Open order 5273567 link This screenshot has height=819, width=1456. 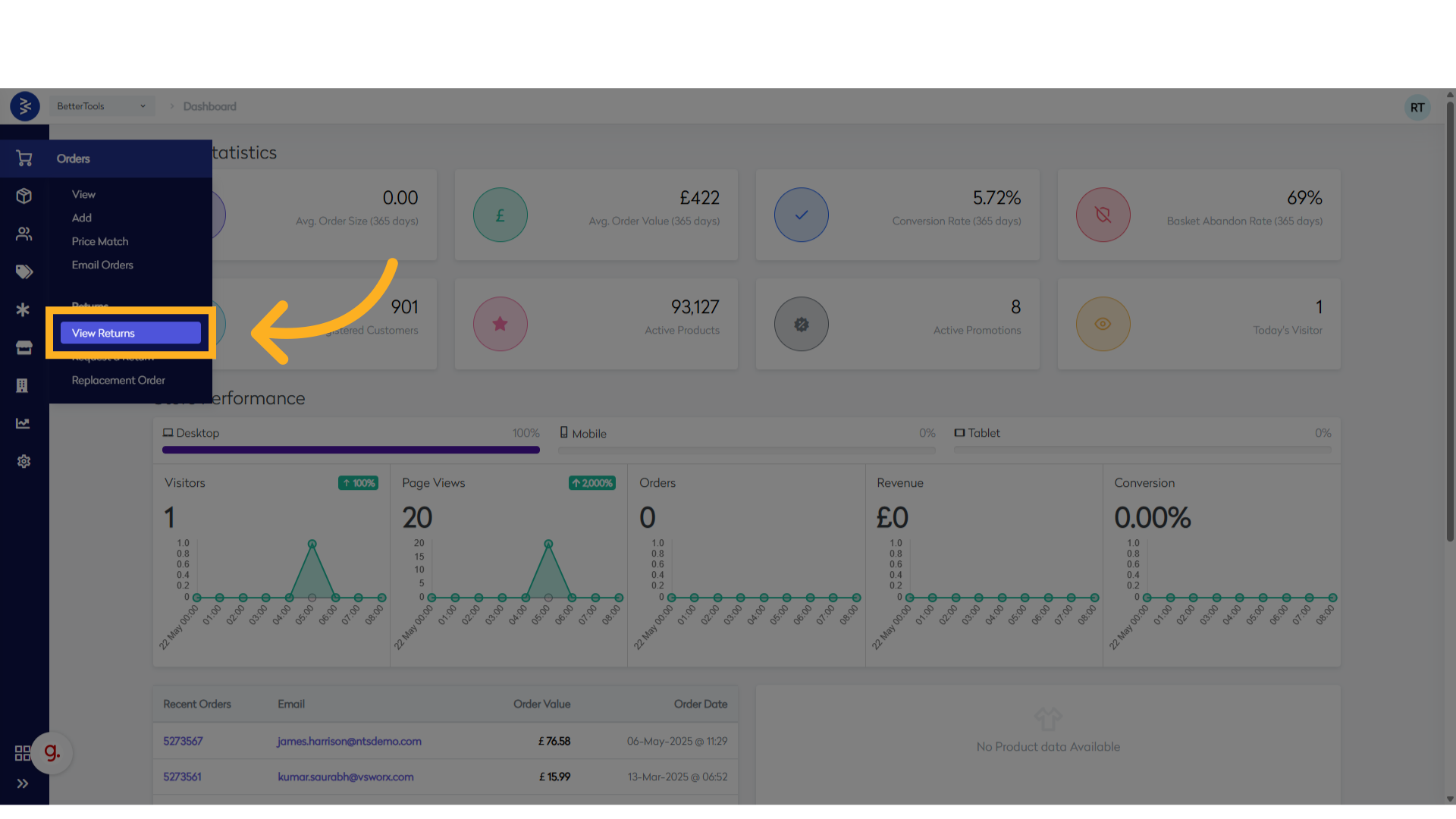(183, 741)
